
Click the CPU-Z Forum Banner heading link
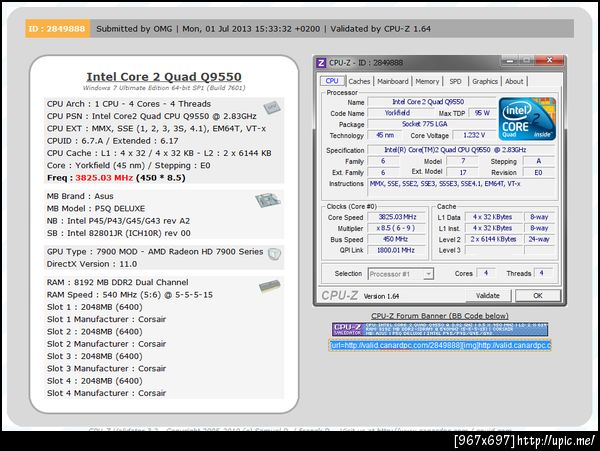(440, 316)
